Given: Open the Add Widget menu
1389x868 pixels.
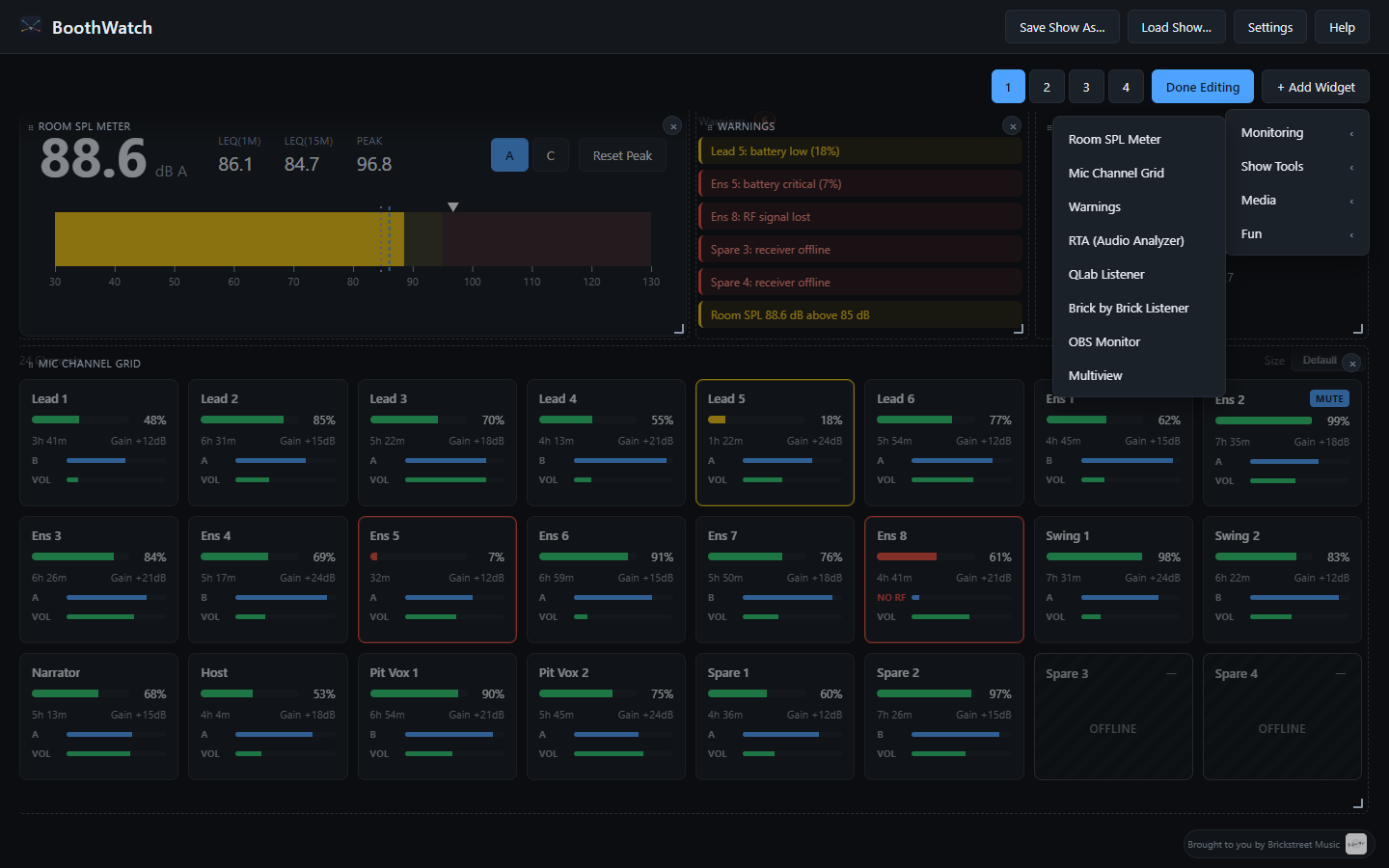Looking at the screenshot, I should pyautogui.click(x=1316, y=87).
